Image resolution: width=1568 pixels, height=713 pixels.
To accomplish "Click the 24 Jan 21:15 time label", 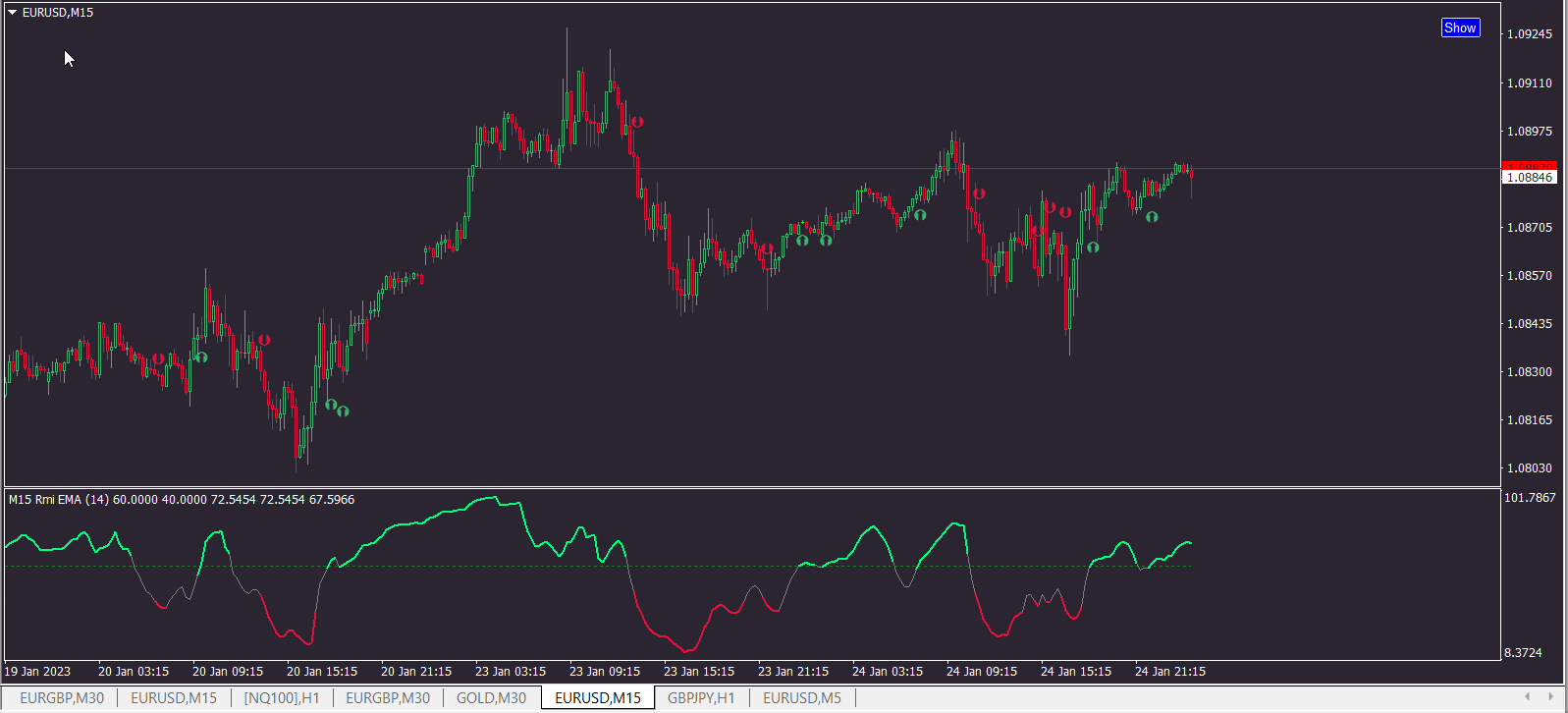I will [1170, 672].
